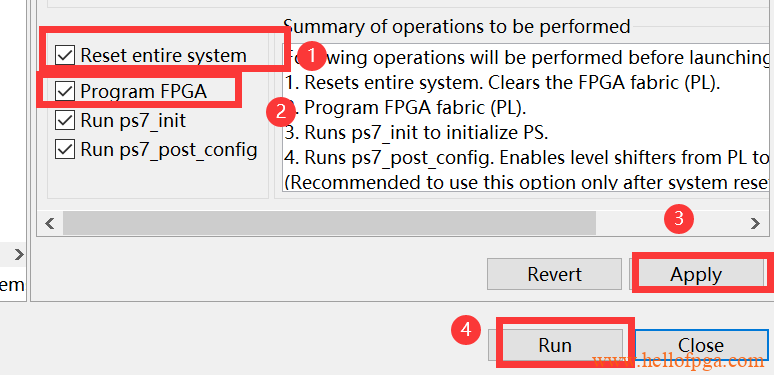This screenshot has width=774, height=375.
Task: Click the Close button
Action: pyautogui.click(x=701, y=345)
